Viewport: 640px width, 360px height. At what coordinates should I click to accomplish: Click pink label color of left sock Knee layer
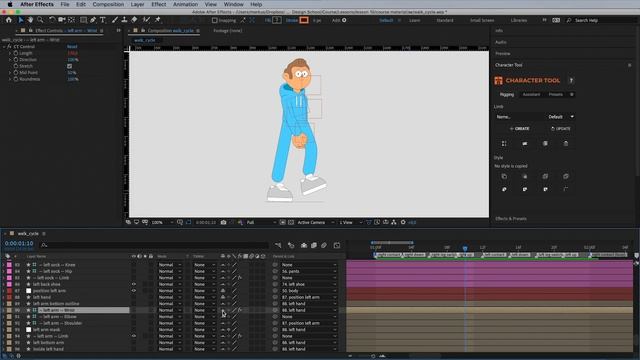tap(9, 265)
